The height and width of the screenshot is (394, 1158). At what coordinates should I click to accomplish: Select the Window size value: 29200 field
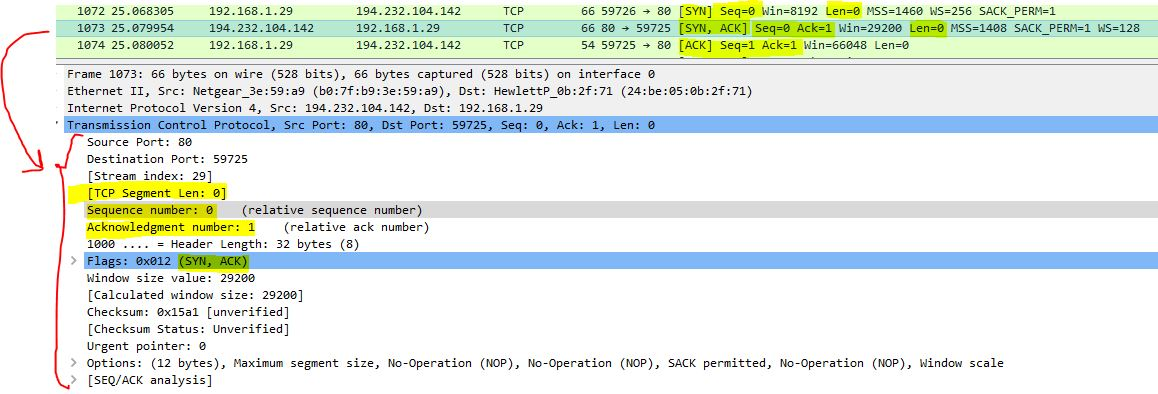(x=171, y=278)
